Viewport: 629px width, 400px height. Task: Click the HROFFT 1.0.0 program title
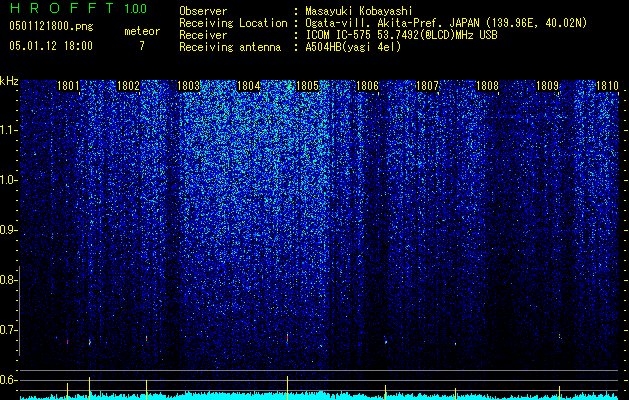78,8
